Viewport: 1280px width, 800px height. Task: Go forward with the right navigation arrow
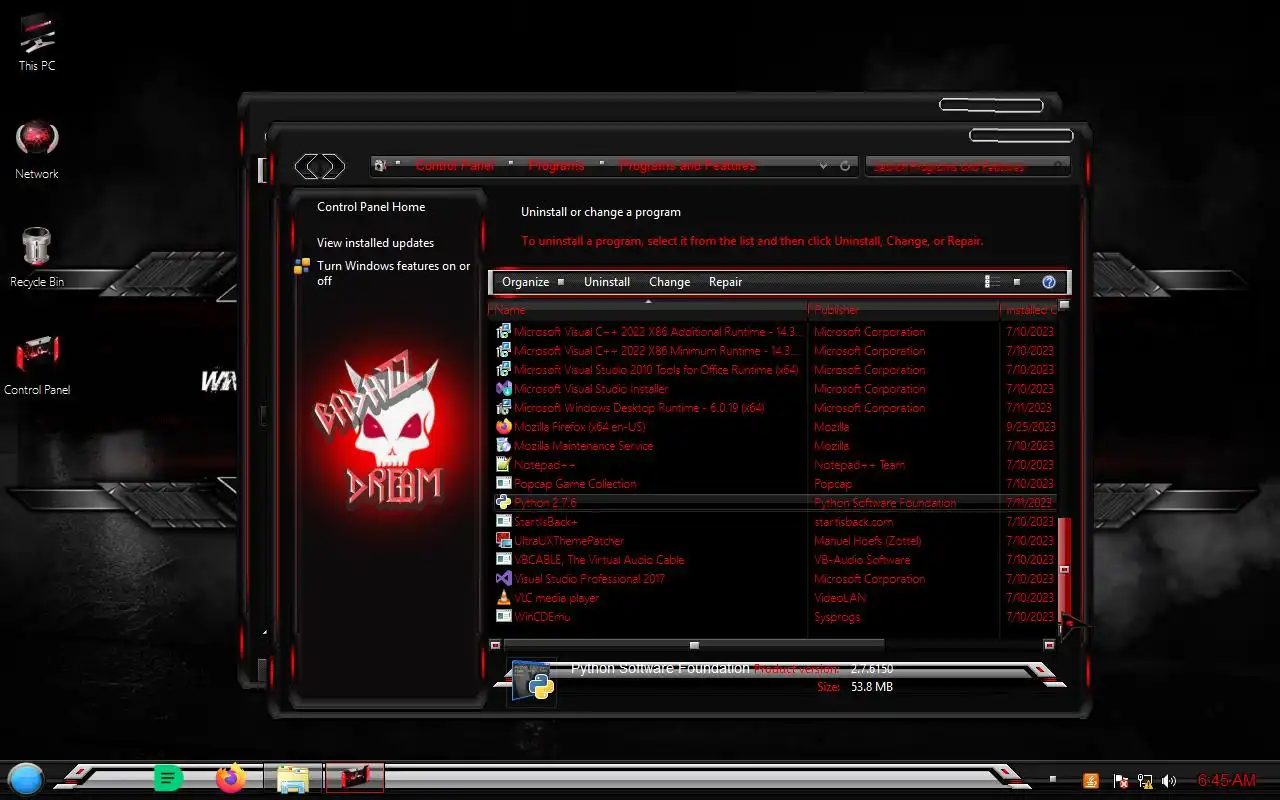333,166
